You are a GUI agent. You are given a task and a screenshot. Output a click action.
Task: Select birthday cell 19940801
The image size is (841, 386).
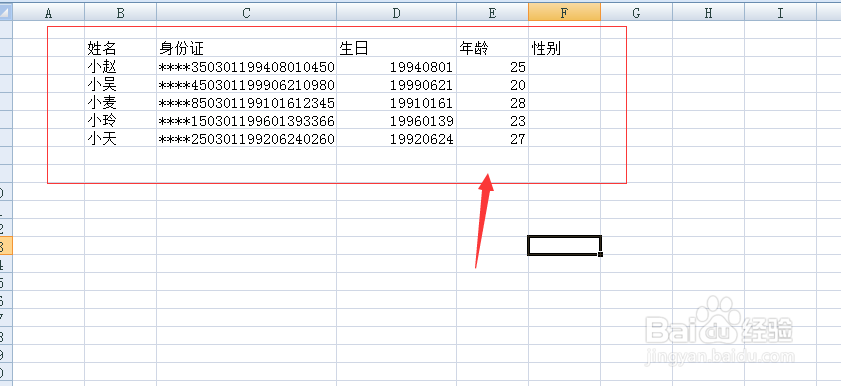point(396,66)
